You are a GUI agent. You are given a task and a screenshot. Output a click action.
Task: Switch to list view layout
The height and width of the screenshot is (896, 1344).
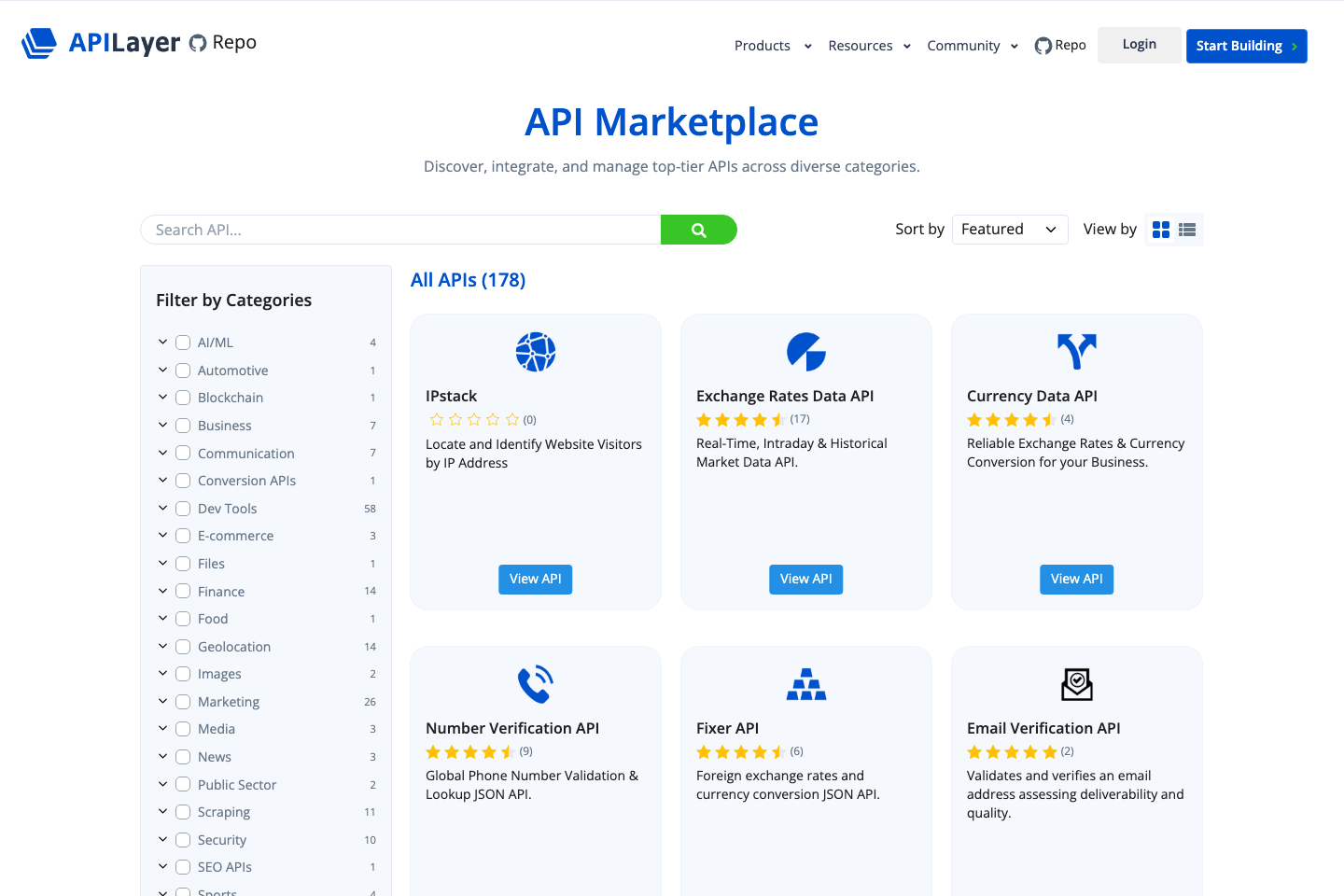tap(1186, 229)
